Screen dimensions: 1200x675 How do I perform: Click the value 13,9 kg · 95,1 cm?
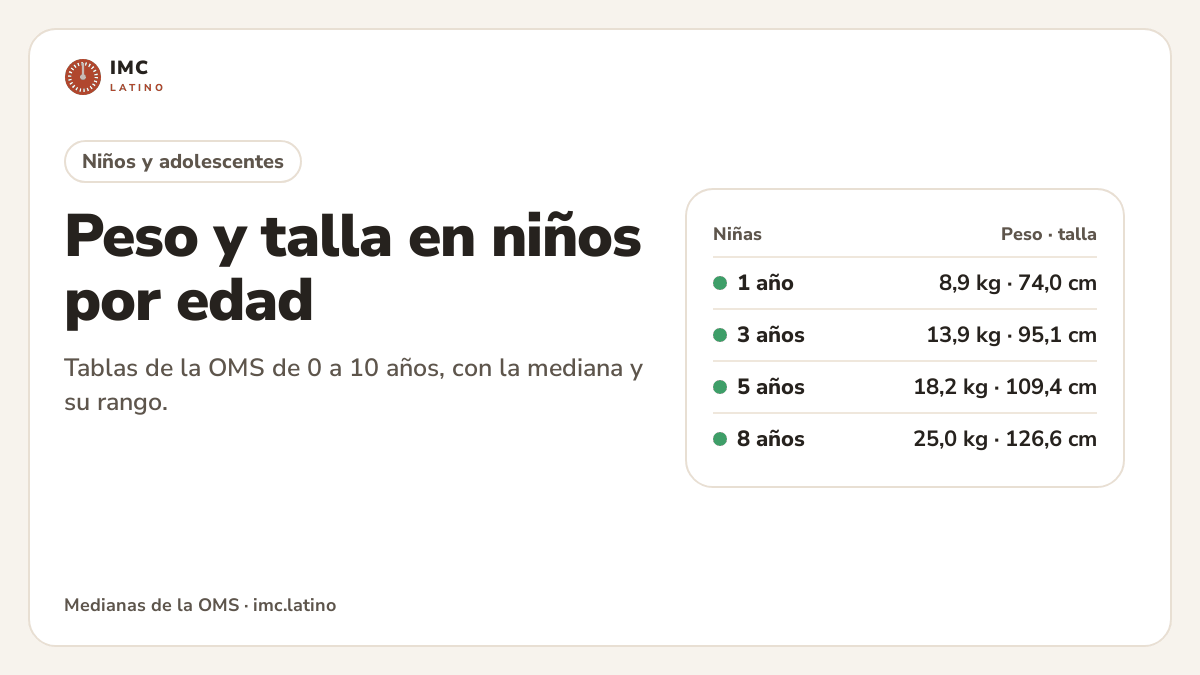1012,335
